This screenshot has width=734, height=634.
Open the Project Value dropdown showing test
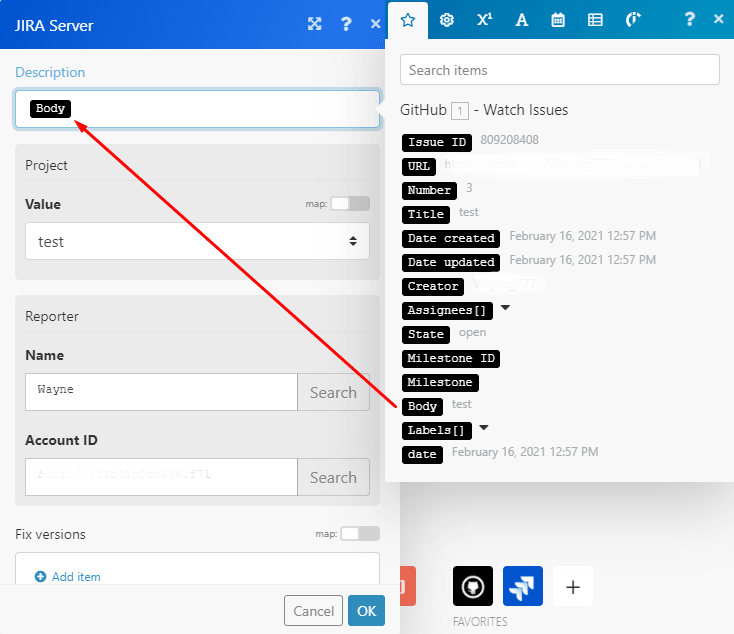(197, 241)
